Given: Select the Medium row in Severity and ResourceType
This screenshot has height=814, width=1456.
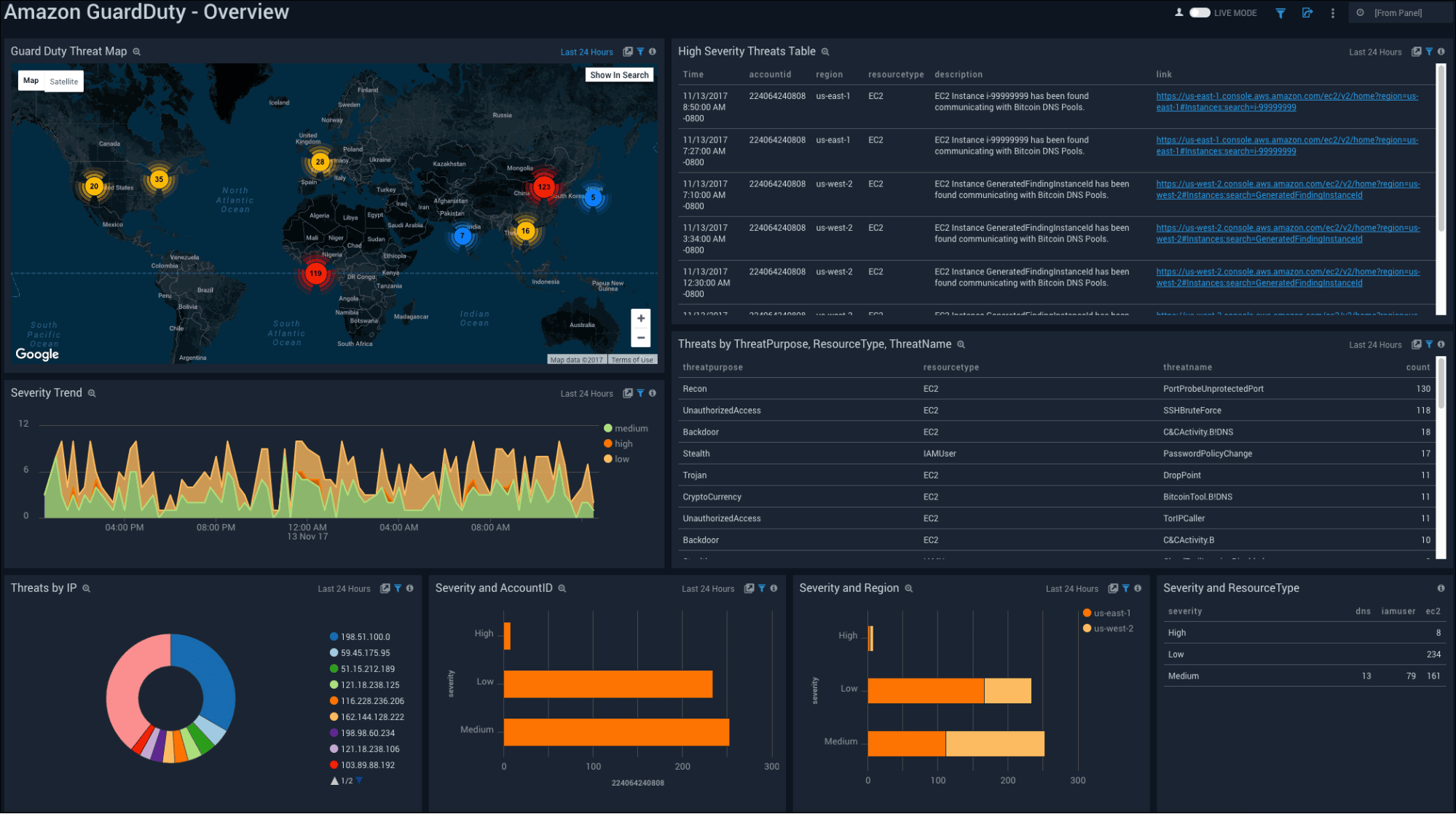Looking at the screenshot, I should point(1304,676).
